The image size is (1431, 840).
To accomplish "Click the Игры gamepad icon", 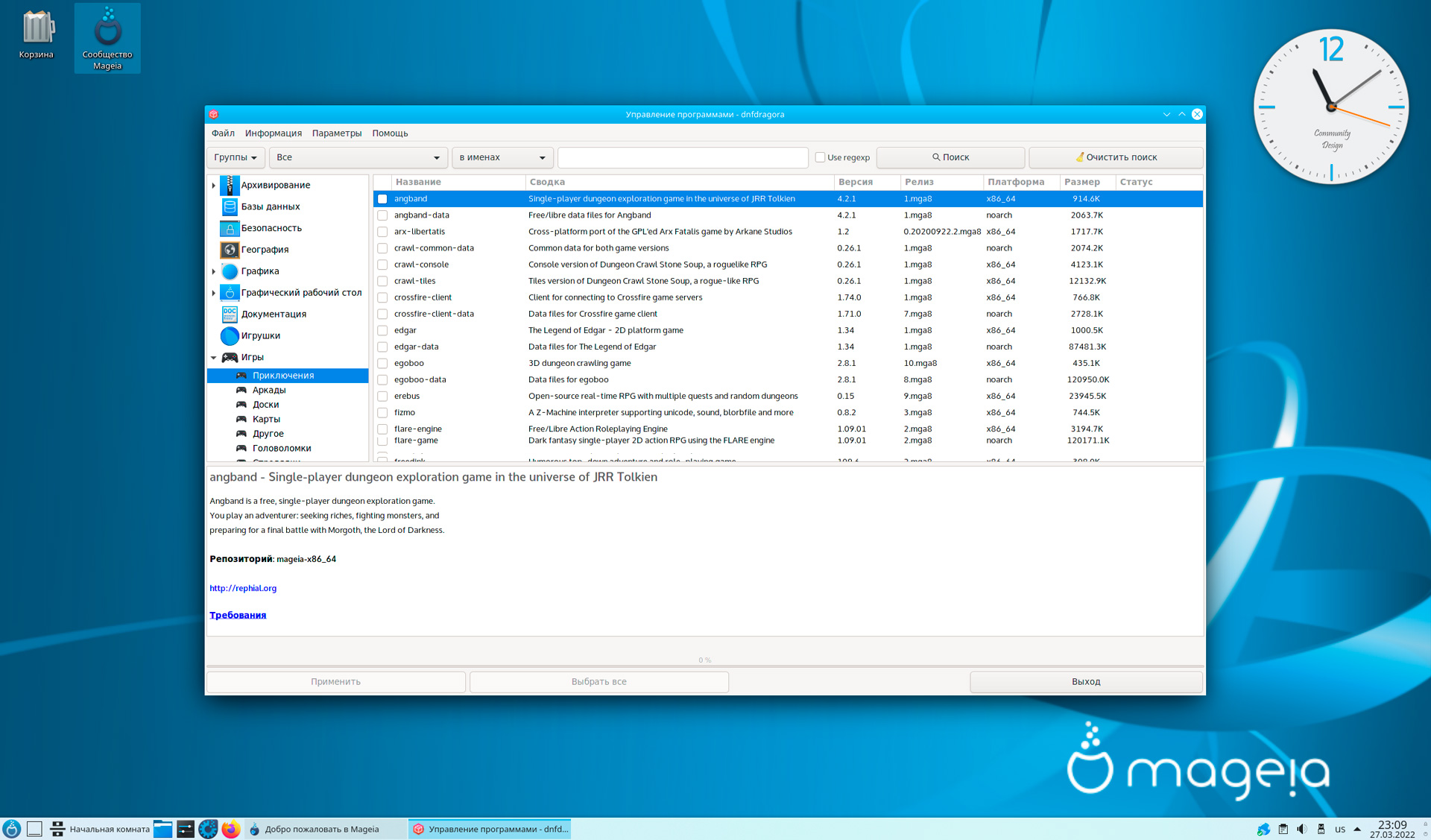I will 230,357.
